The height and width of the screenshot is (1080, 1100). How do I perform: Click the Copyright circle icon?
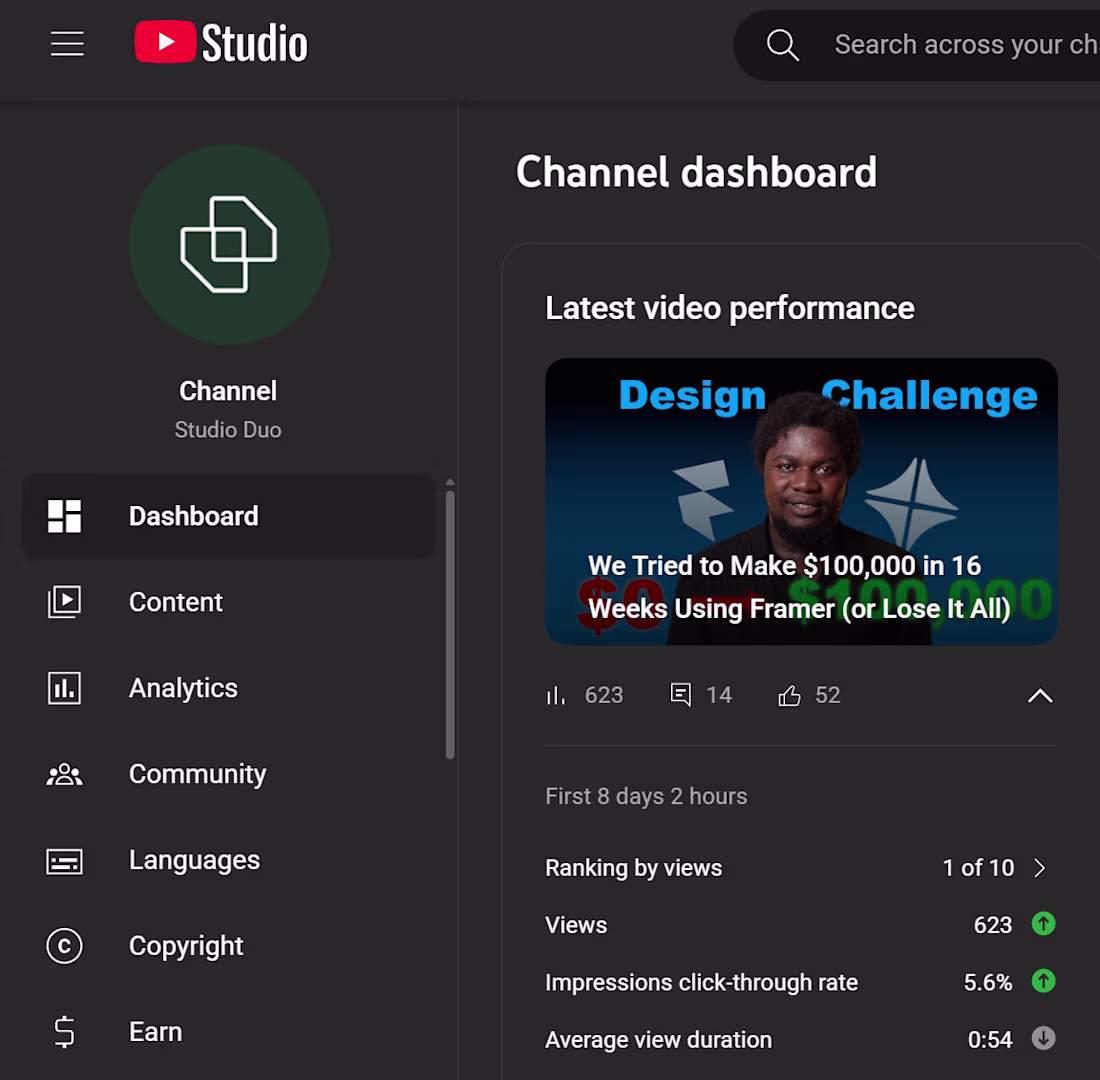click(x=65, y=946)
